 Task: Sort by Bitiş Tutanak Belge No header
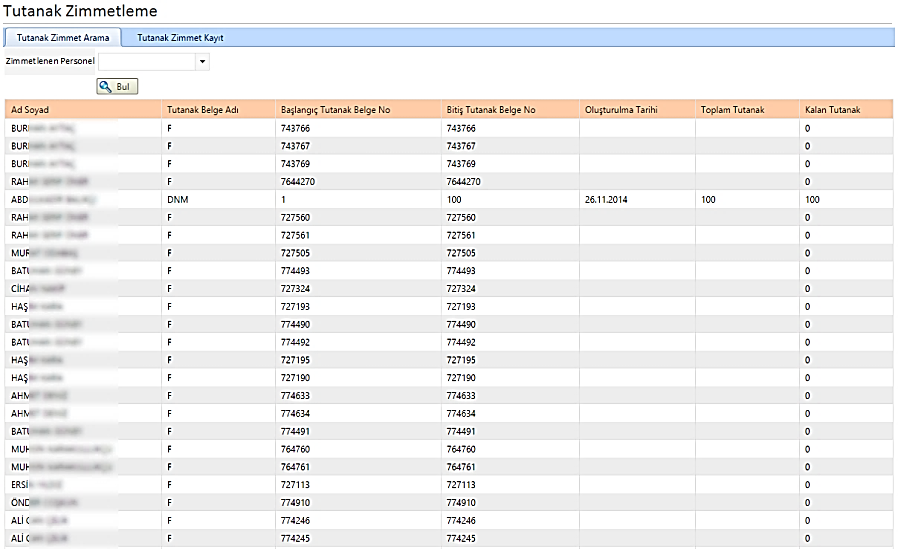(x=510, y=109)
